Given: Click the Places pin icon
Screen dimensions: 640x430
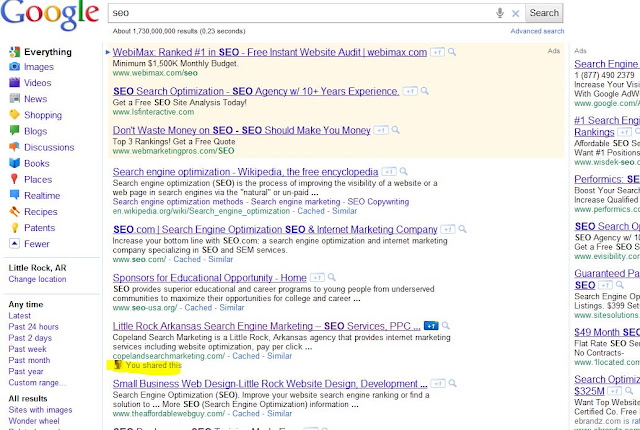Looking at the screenshot, I should pyautogui.click(x=14, y=179).
